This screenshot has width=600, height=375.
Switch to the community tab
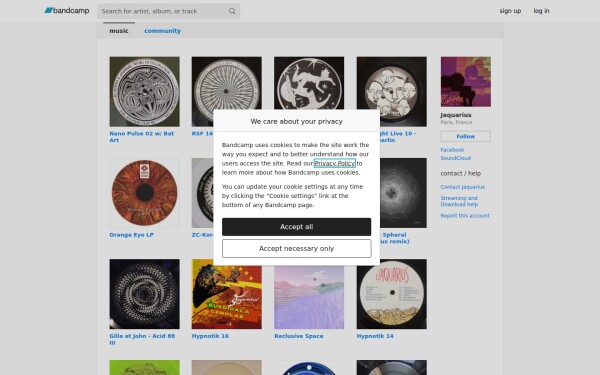tap(162, 31)
